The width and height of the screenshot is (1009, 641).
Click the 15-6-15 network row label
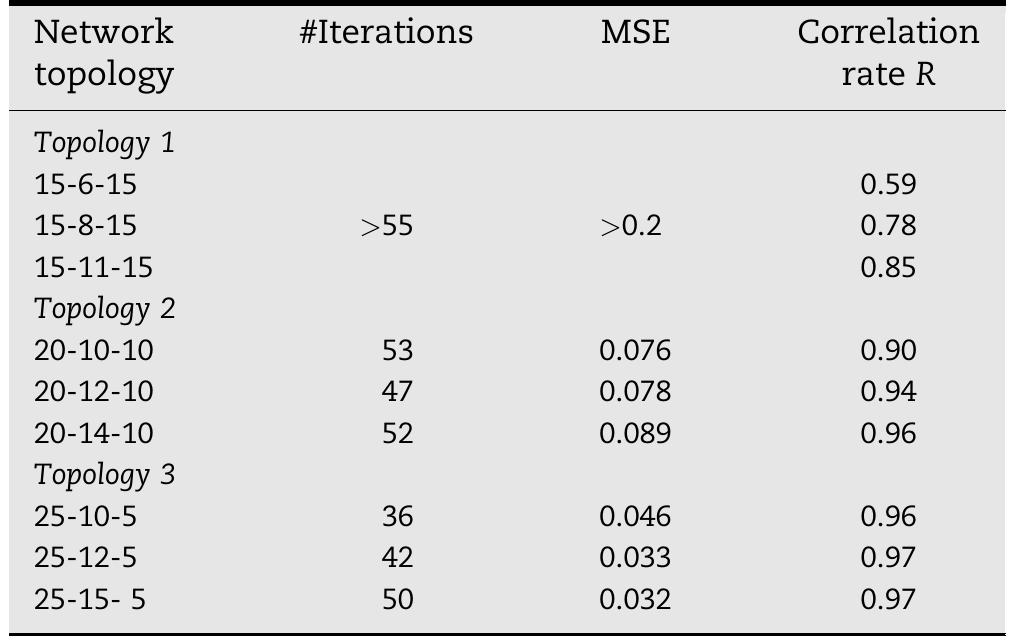click(x=85, y=185)
